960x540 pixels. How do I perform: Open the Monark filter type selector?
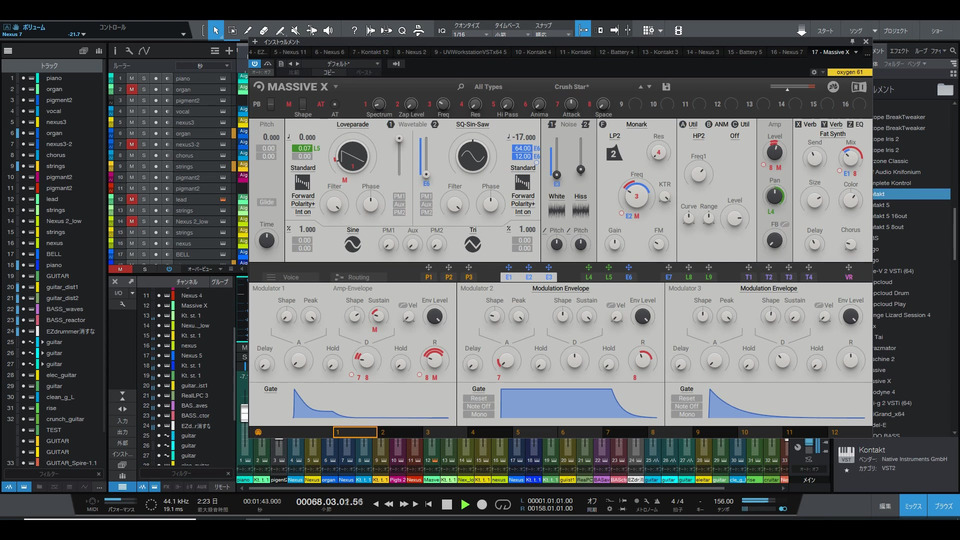636,124
